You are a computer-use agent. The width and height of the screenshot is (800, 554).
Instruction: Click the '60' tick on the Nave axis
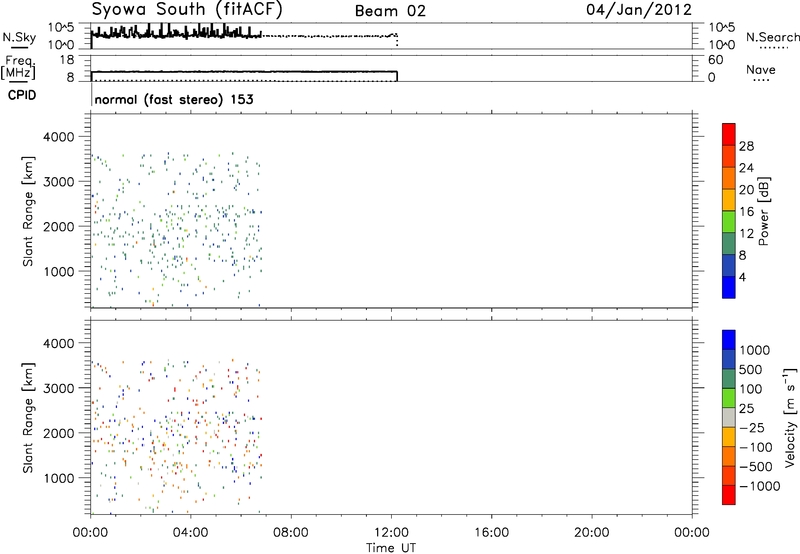click(x=715, y=60)
